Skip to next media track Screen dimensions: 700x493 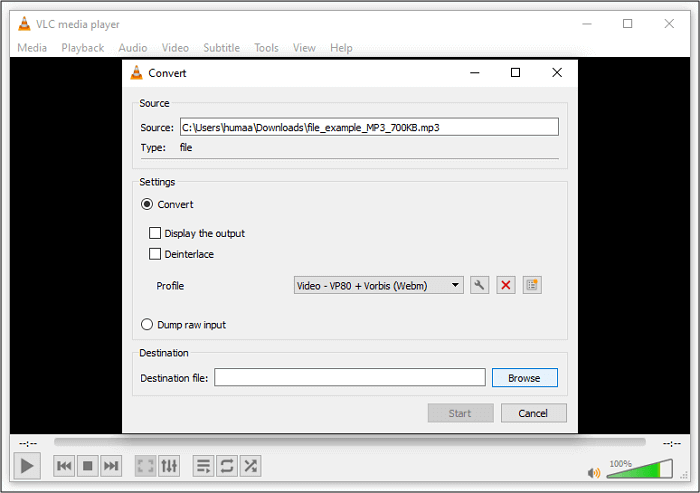pyautogui.click(x=111, y=466)
